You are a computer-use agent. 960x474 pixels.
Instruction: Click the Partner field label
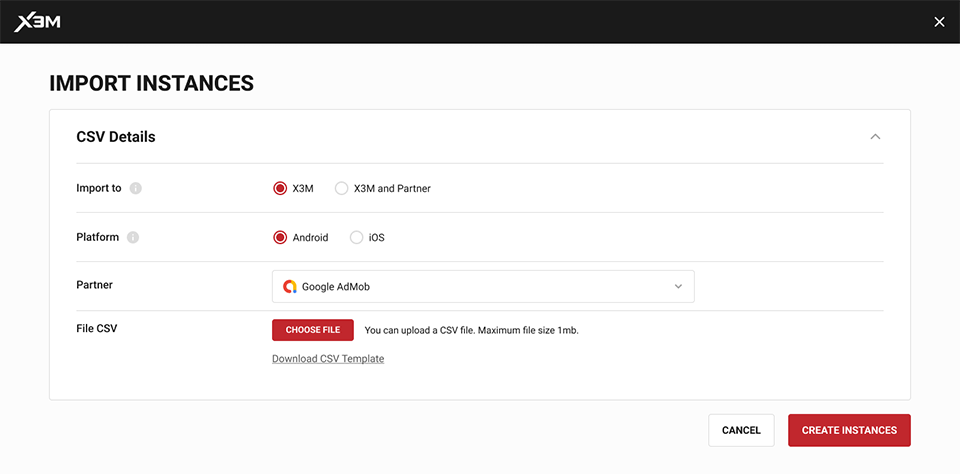(94, 285)
